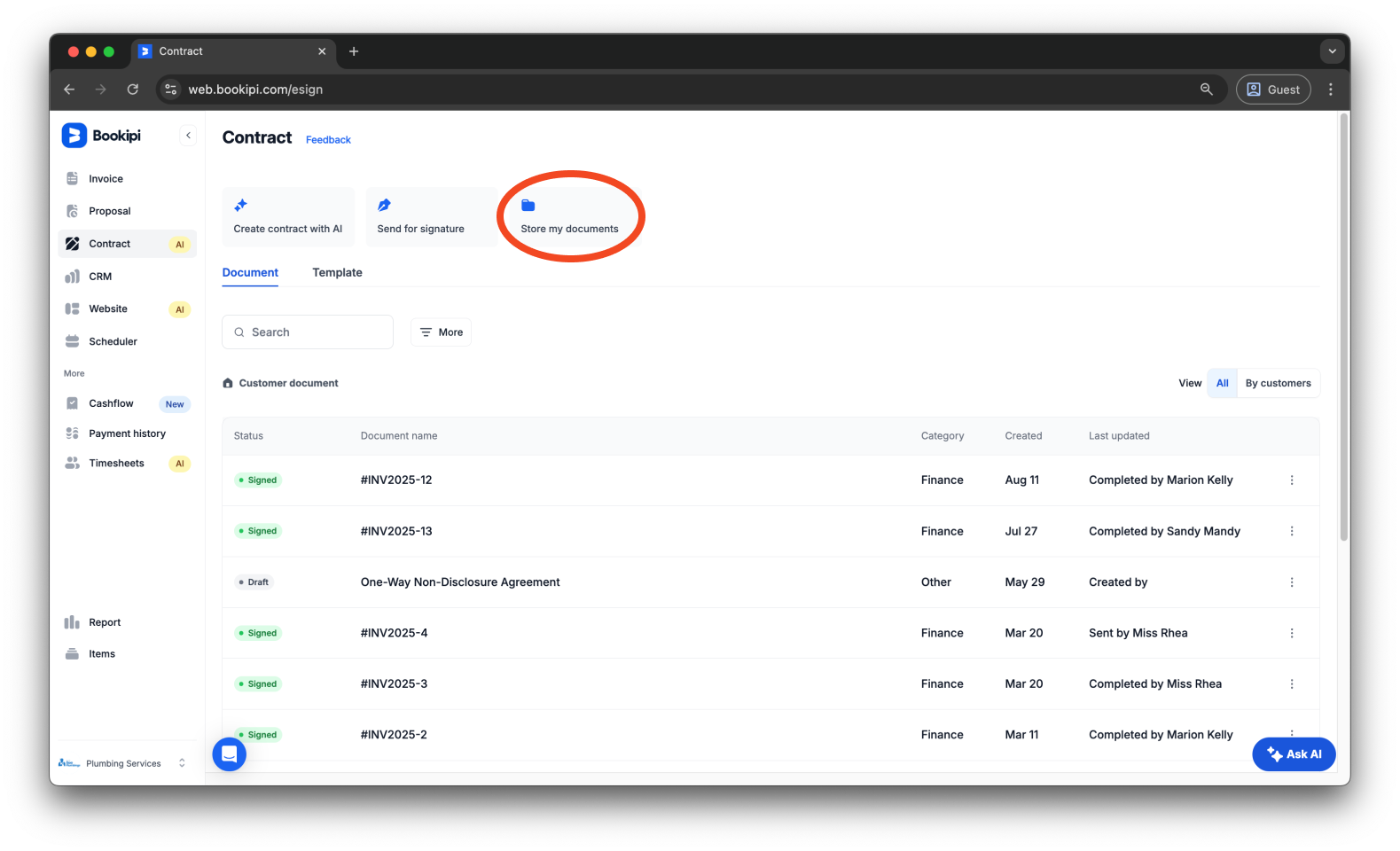
Task: Click the Bookipi logo
Action: click(x=101, y=136)
